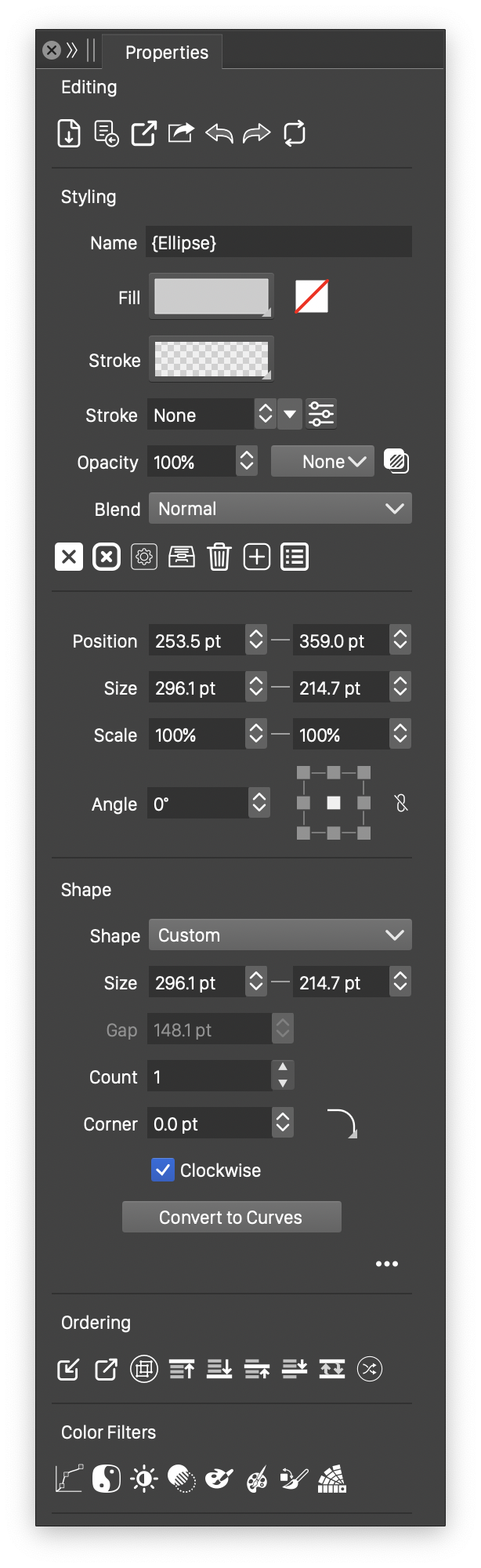Click the curves color filter icon

pos(69,1479)
